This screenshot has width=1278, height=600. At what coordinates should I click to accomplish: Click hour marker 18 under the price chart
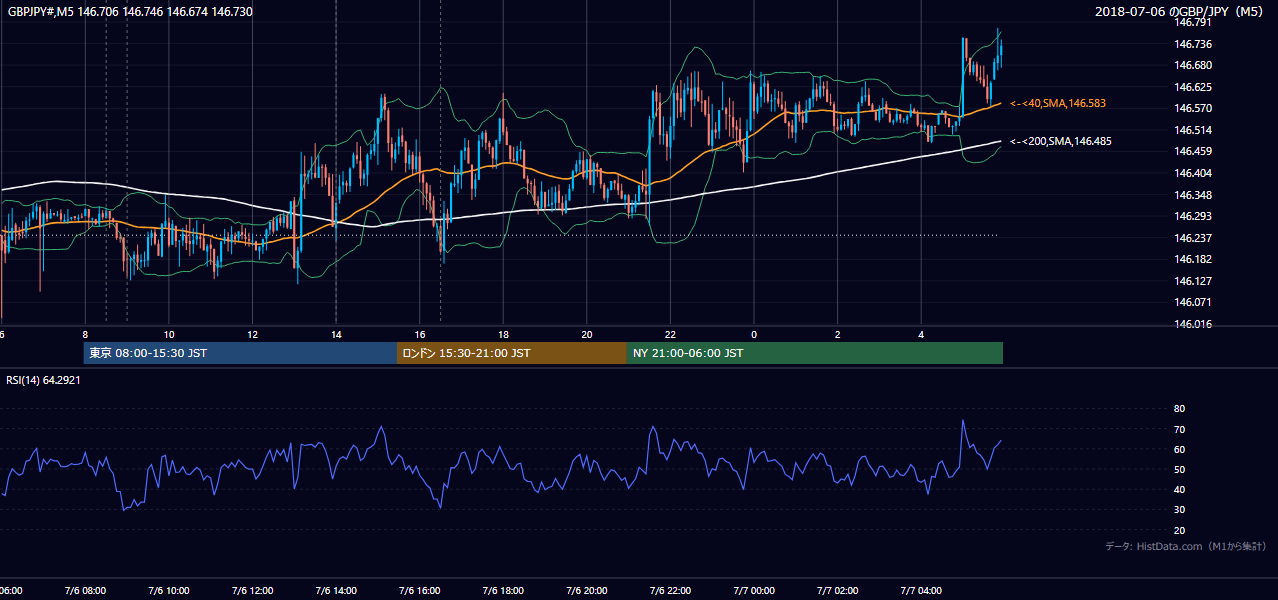pyautogui.click(x=503, y=334)
